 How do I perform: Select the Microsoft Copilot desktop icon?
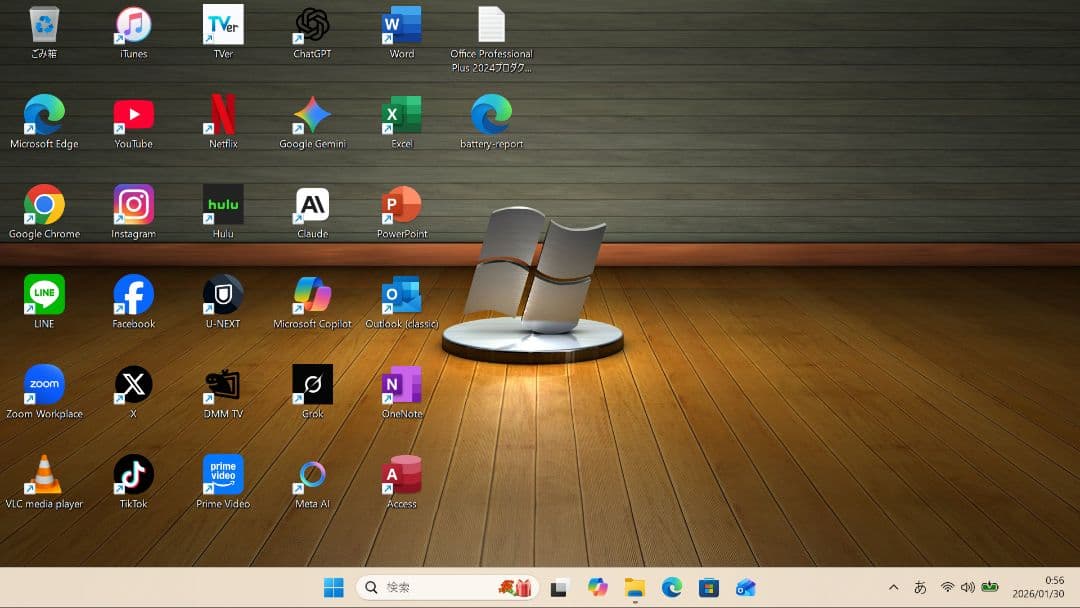(x=312, y=295)
